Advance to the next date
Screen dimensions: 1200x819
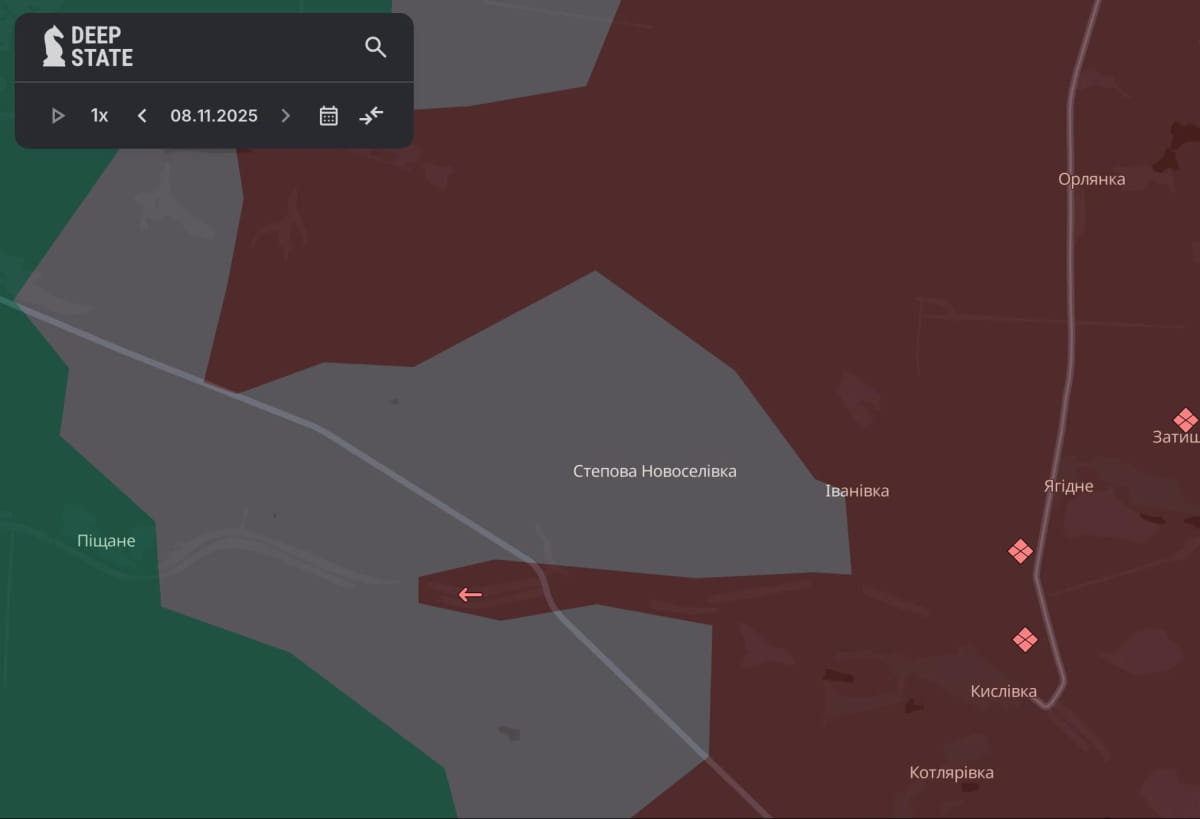[x=286, y=116]
